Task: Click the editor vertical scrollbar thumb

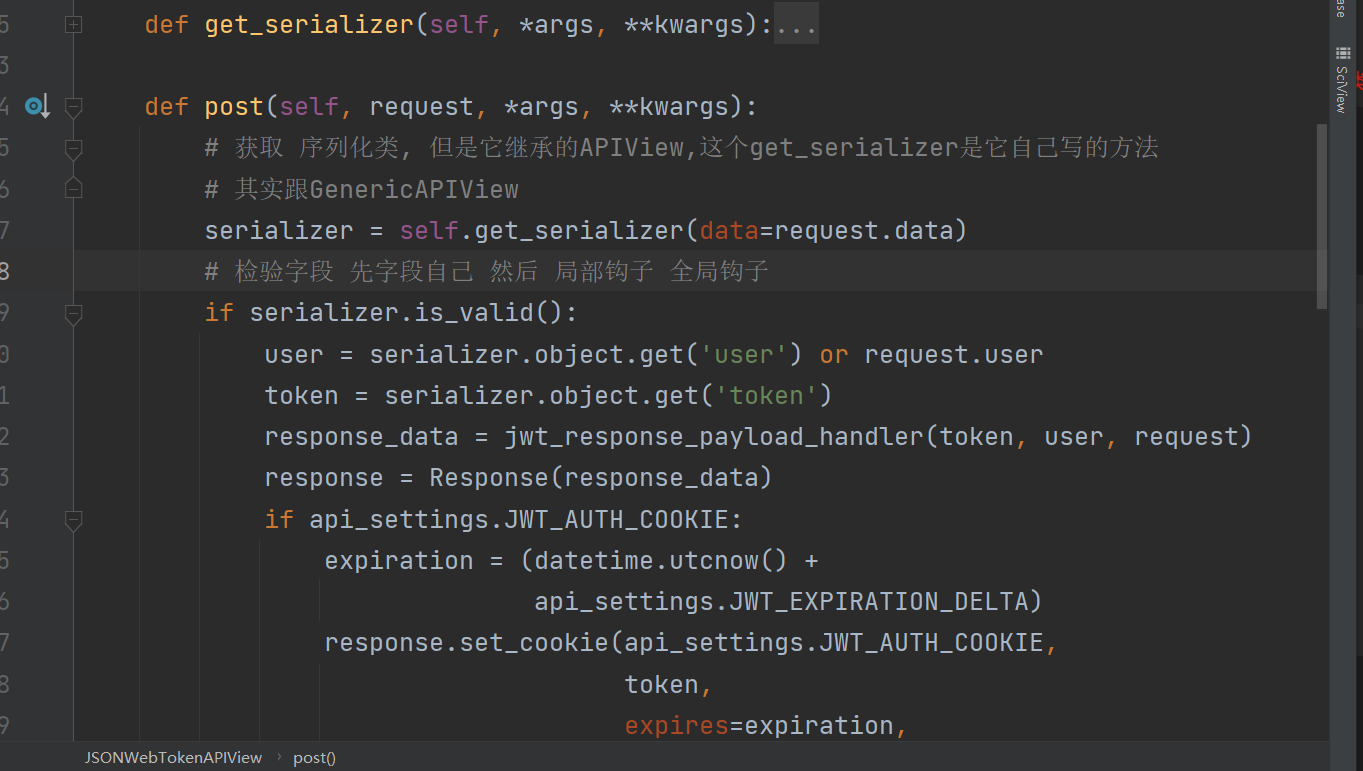Action: pos(1322,215)
